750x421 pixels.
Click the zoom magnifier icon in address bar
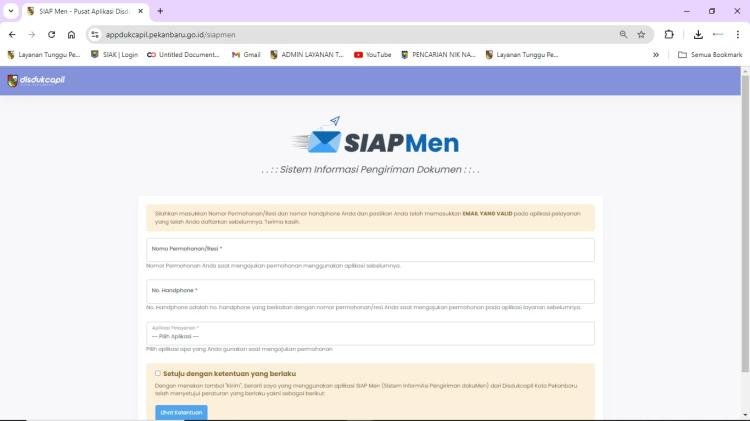[623, 34]
